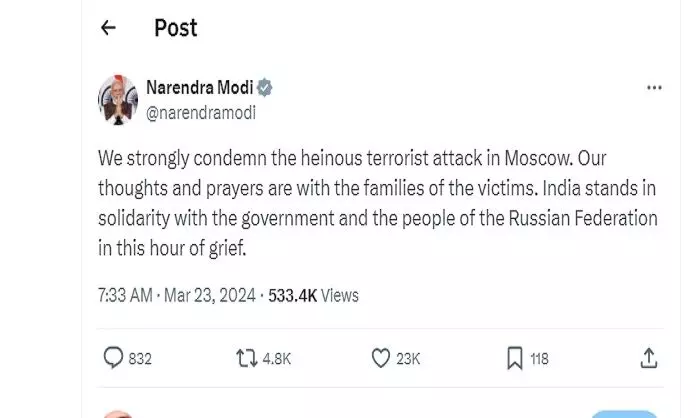Screen dimensions: 696x418
Task: Click the 832 replies count
Action: [139, 358]
